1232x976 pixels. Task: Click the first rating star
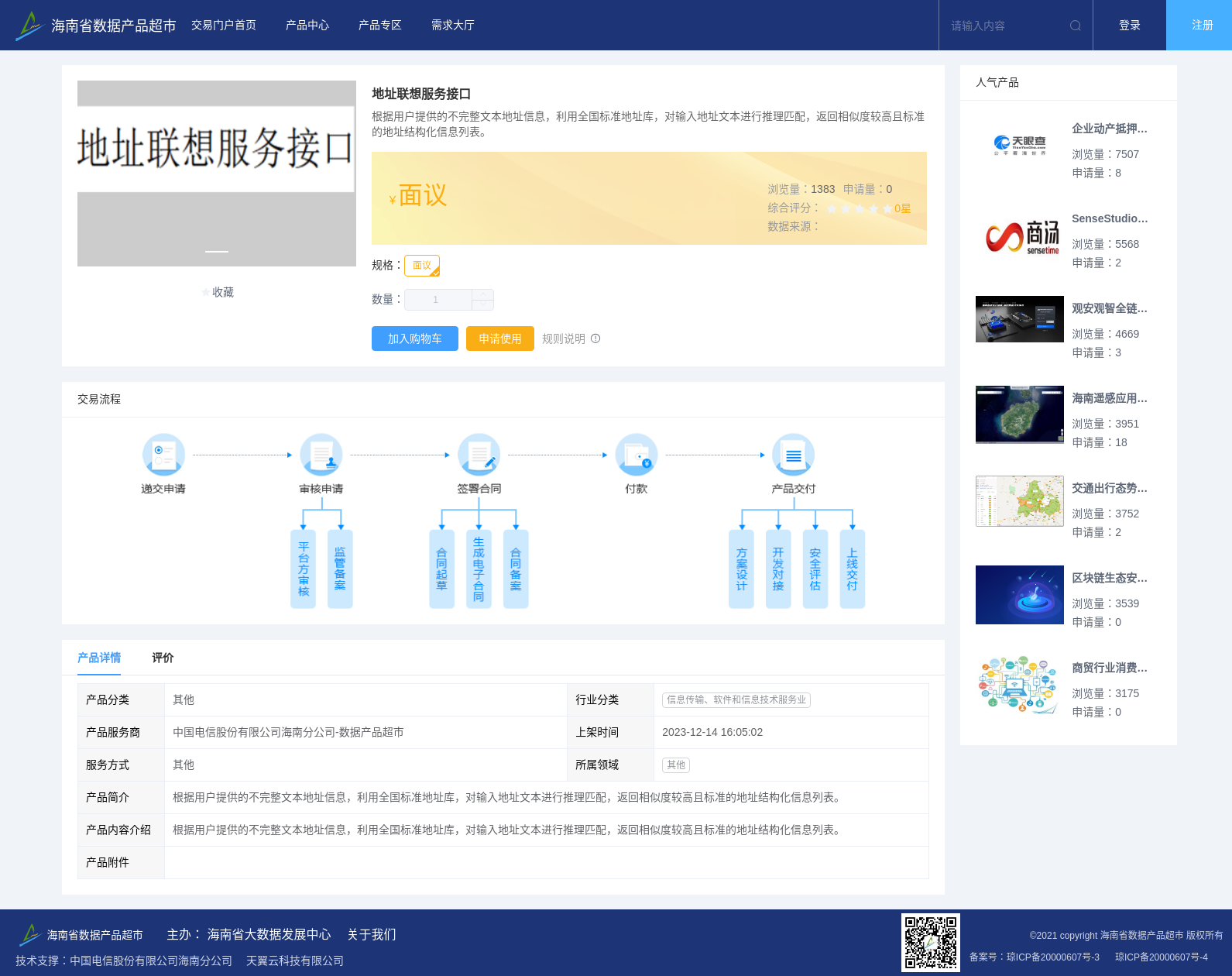tap(832, 208)
